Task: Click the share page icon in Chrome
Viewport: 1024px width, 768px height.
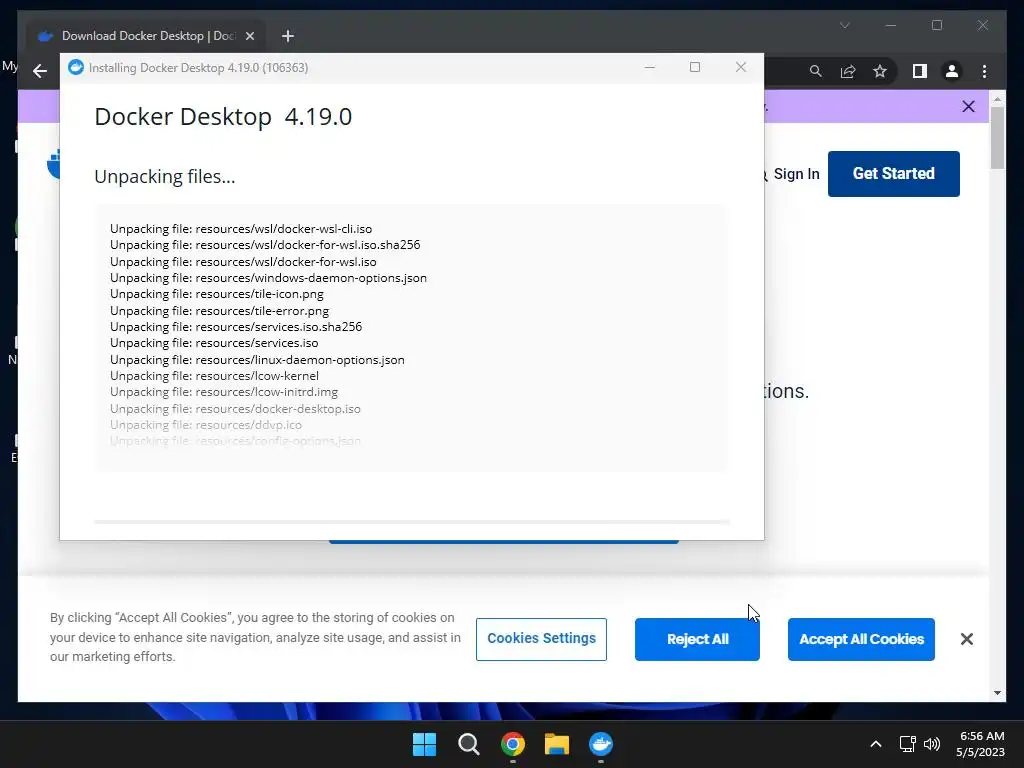Action: (x=848, y=71)
